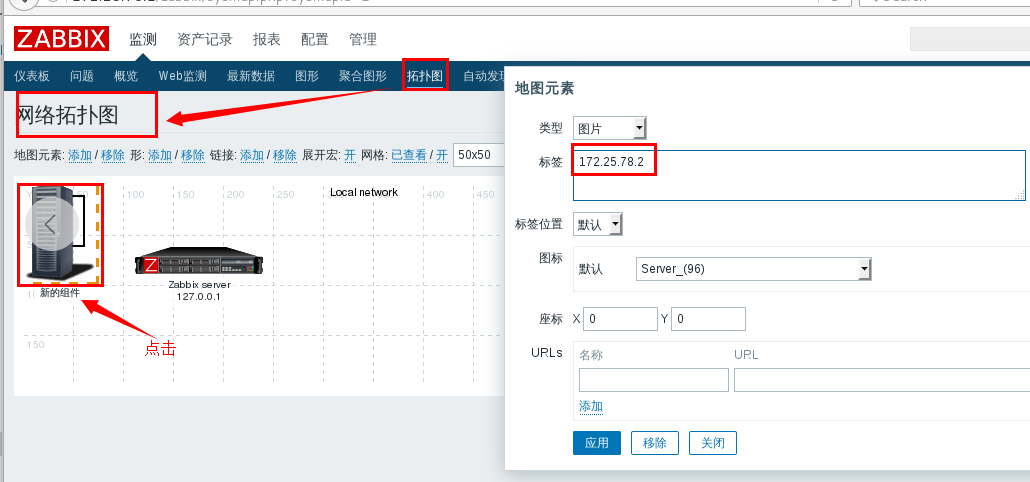This screenshot has height=482, width=1030.
Task: Click the 应用 button
Action: pos(597,443)
